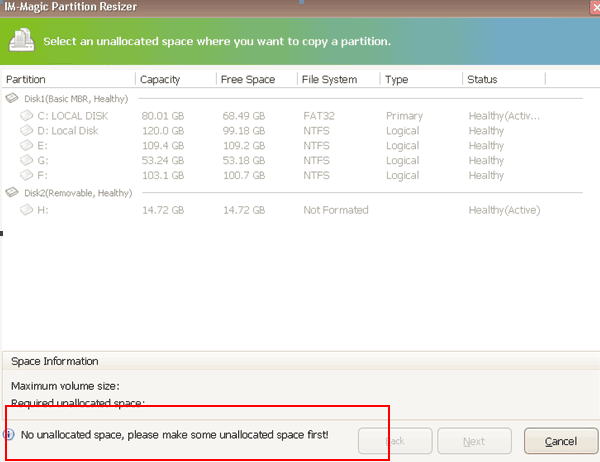
Task: Click the 103.1 GB capacity value
Action: point(163,175)
